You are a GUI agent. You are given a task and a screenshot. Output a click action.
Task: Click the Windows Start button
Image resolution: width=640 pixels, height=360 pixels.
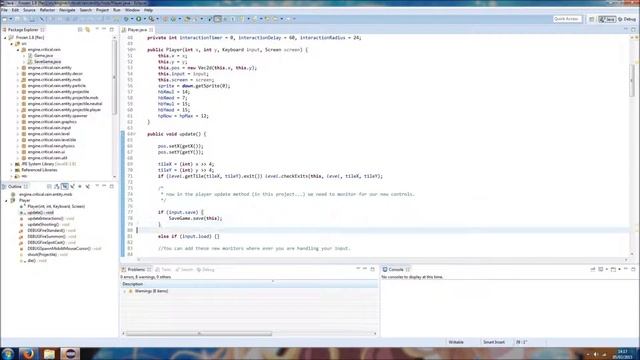point(7,354)
